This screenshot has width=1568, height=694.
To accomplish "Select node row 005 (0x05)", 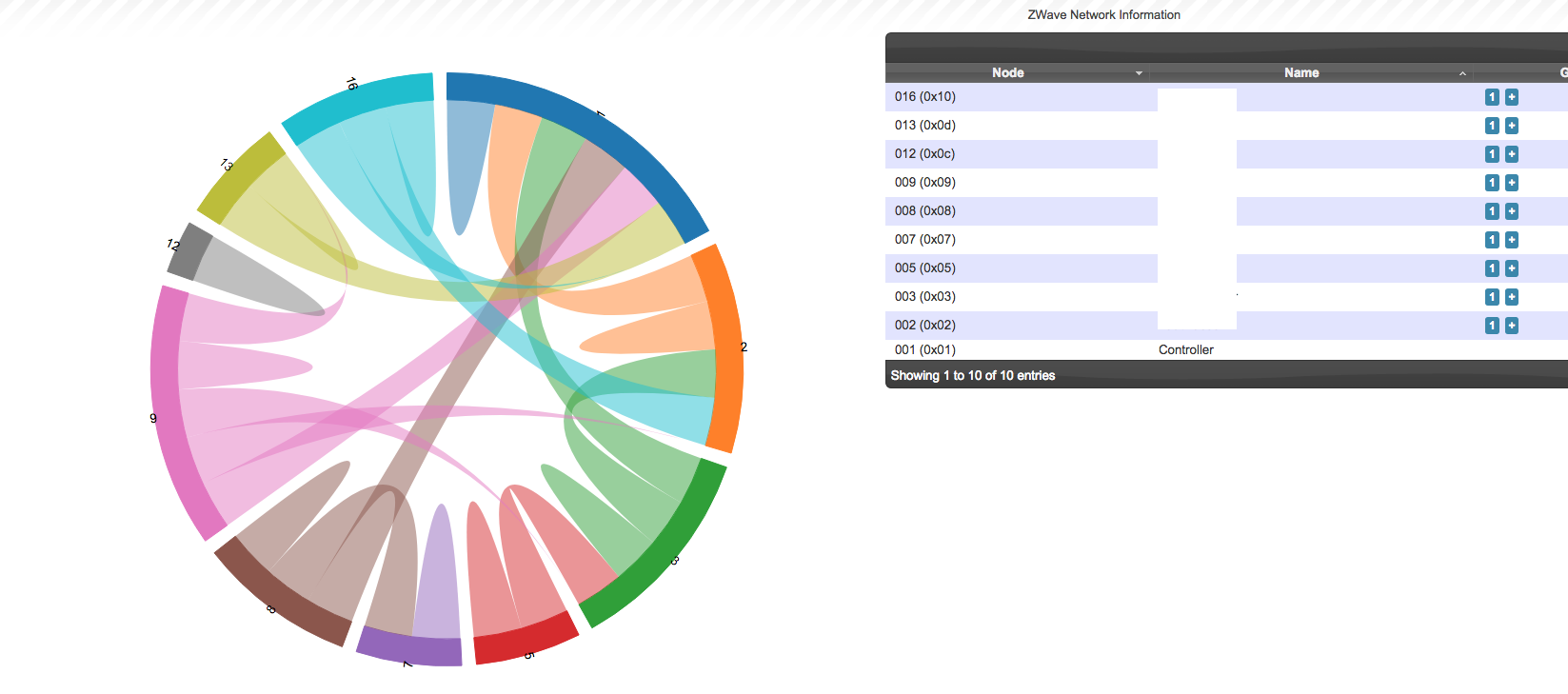I will (x=1226, y=268).
